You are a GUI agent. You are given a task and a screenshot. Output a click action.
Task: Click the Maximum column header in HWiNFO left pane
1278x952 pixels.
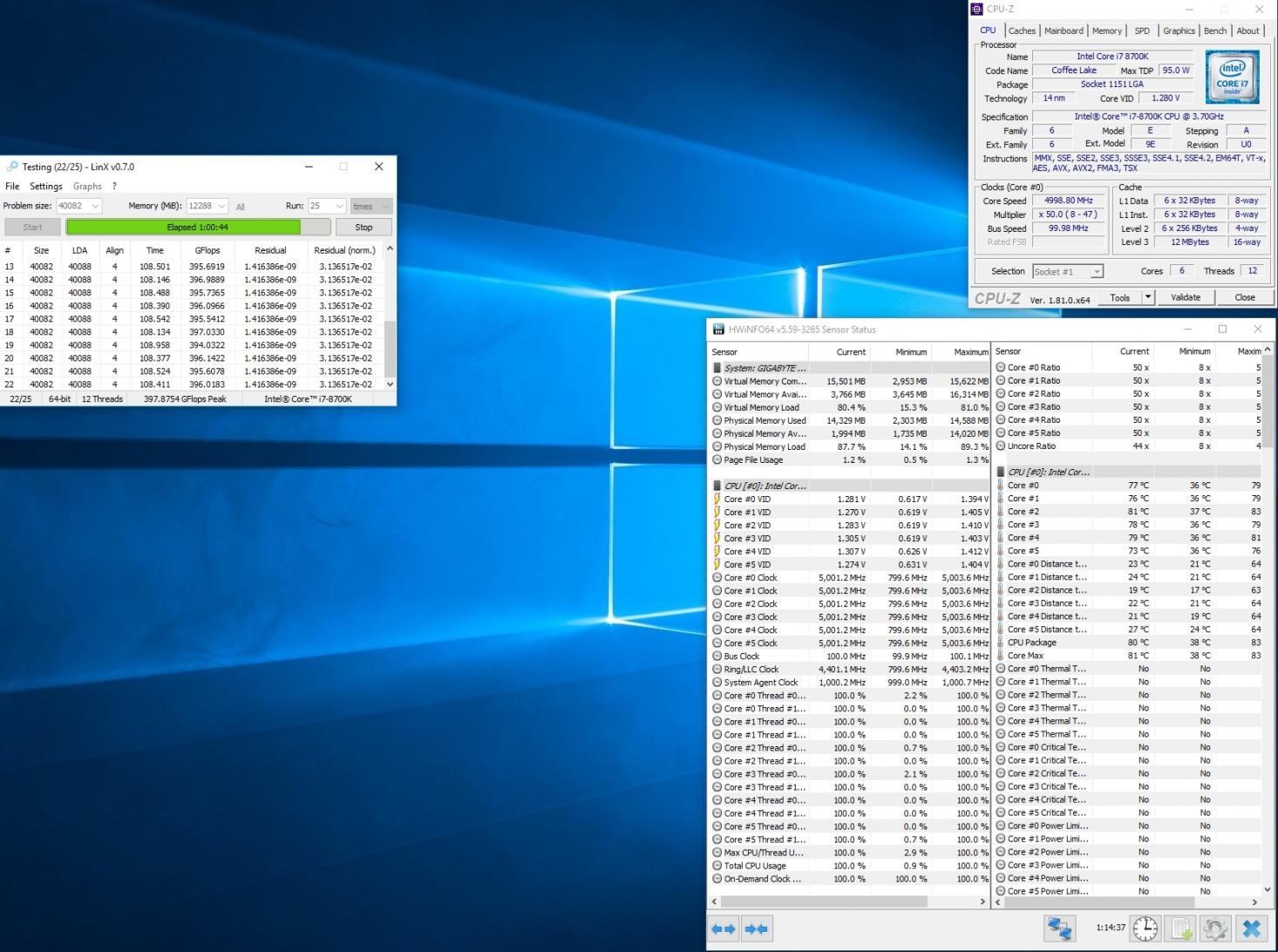(x=961, y=352)
